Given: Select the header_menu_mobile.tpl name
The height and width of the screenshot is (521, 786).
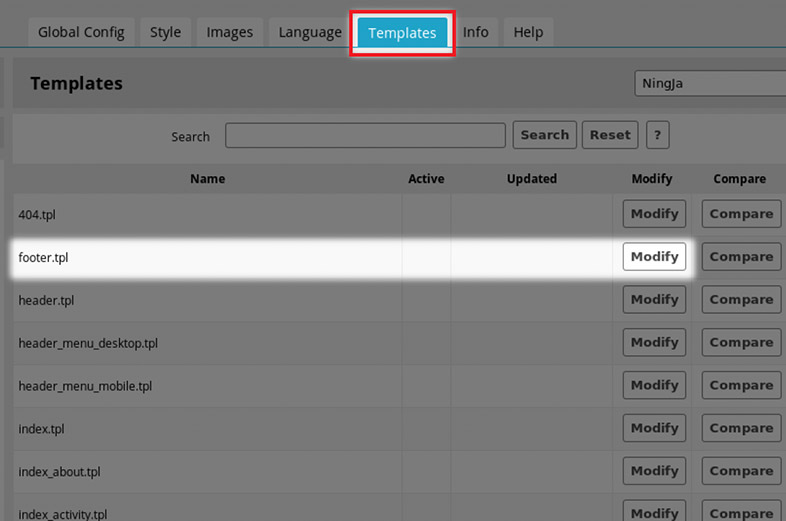Looking at the screenshot, I should click(85, 386).
